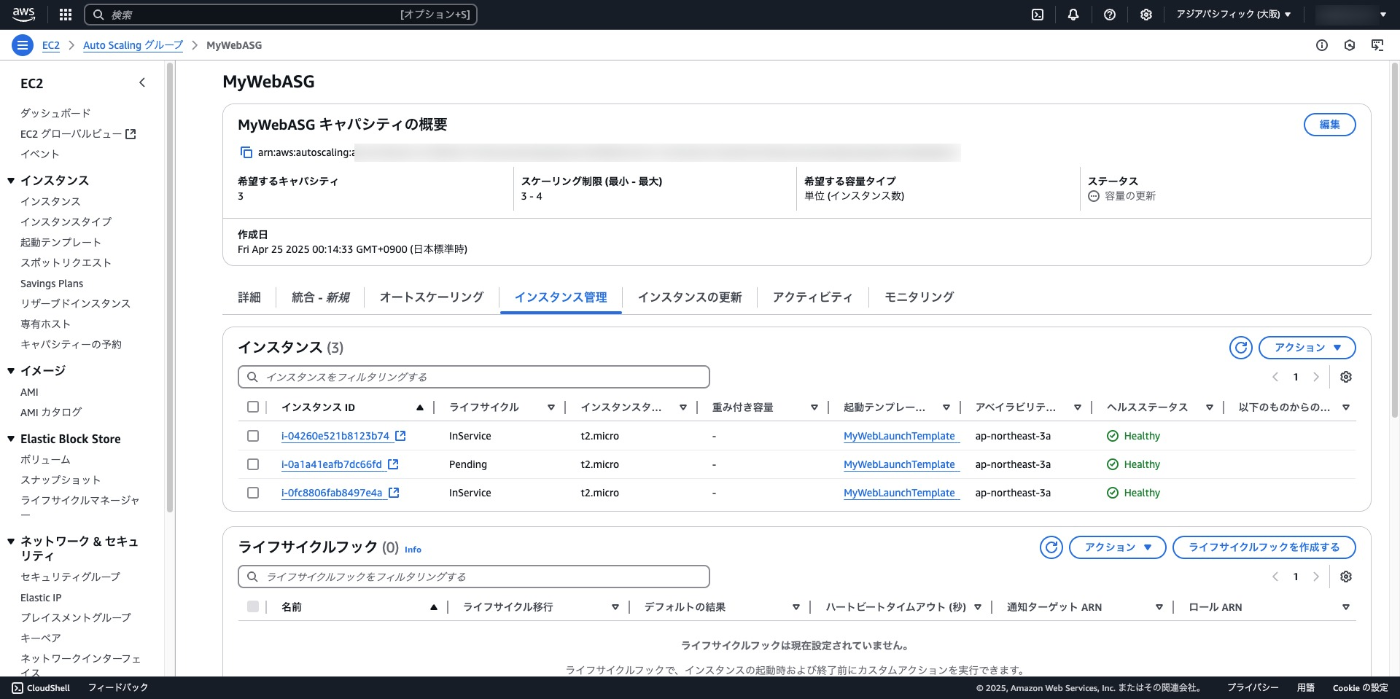Go to Auto Scaling グループ breadcrumb
The width and height of the screenshot is (1400, 699).
point(133,45)
